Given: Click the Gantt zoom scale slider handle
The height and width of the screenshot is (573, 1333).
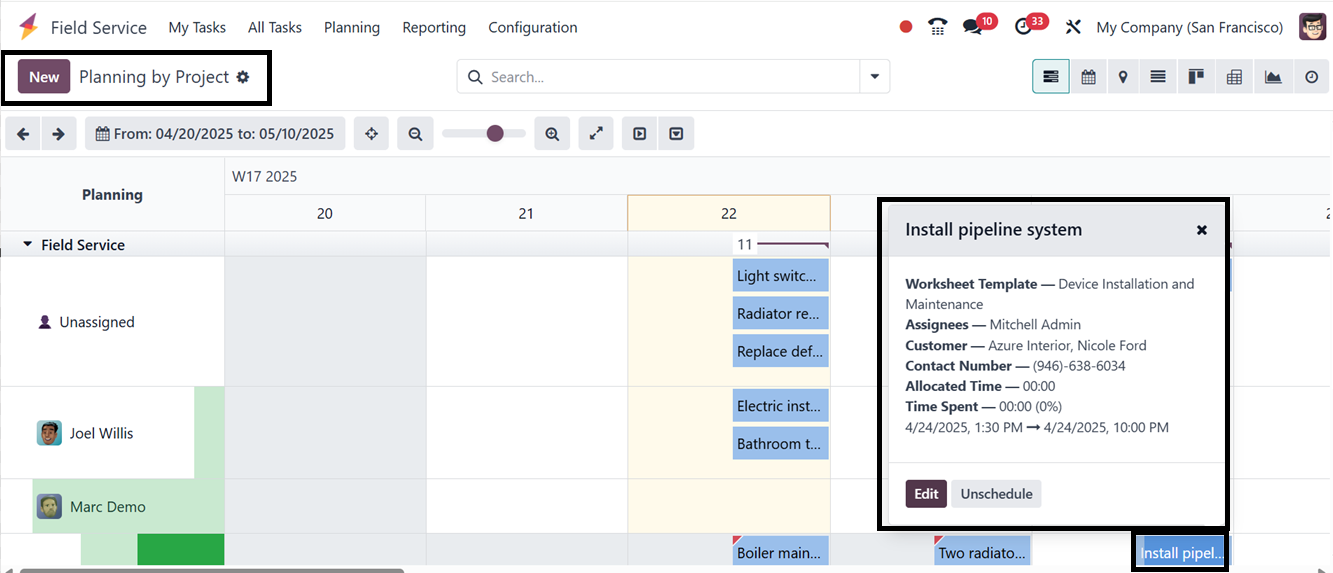Looking at the screenshot, I should point(495,133).
